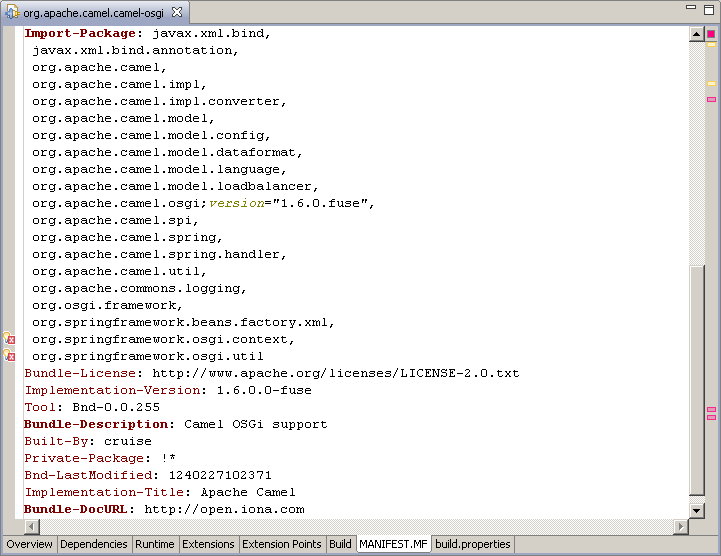Click the org.osgi.framework line
The image size is (721, 556).
coord(107,305)
